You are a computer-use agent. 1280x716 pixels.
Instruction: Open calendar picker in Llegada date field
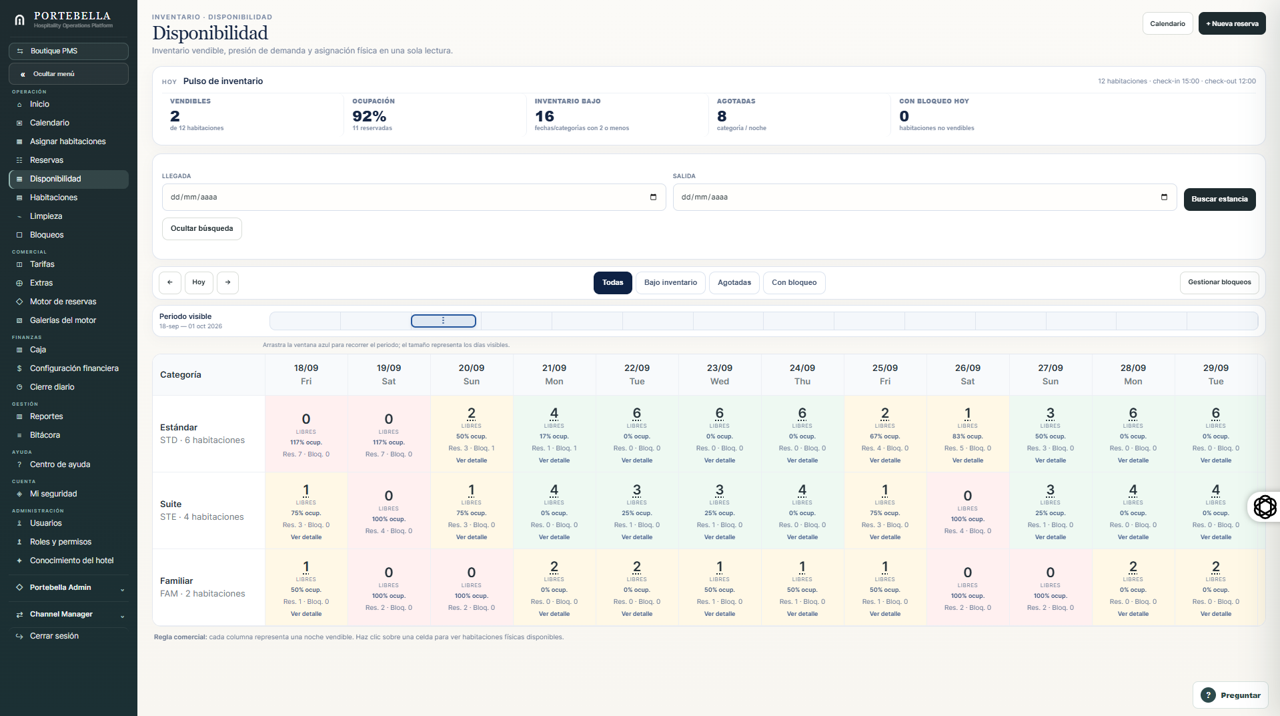(x=653, y=197)
